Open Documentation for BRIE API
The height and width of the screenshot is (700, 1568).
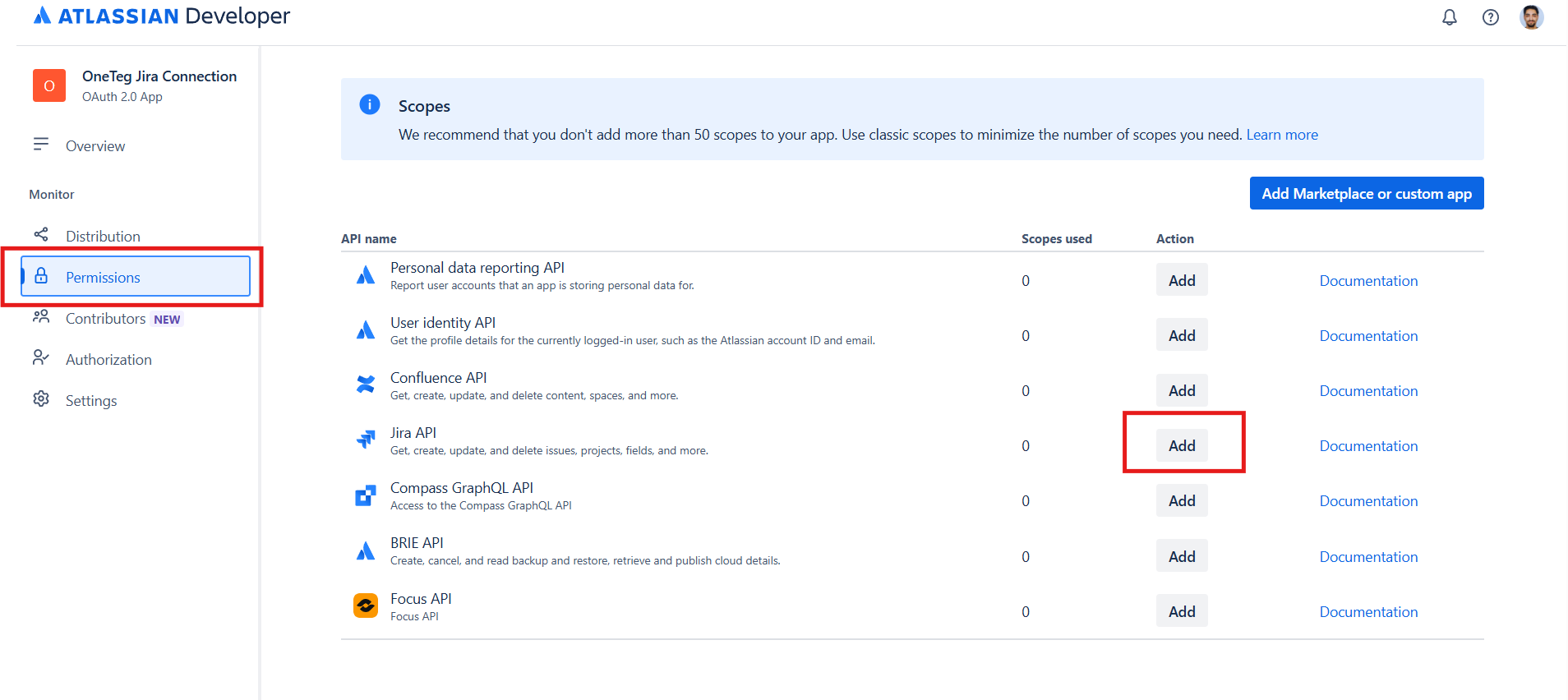(x=1368, y=557)
